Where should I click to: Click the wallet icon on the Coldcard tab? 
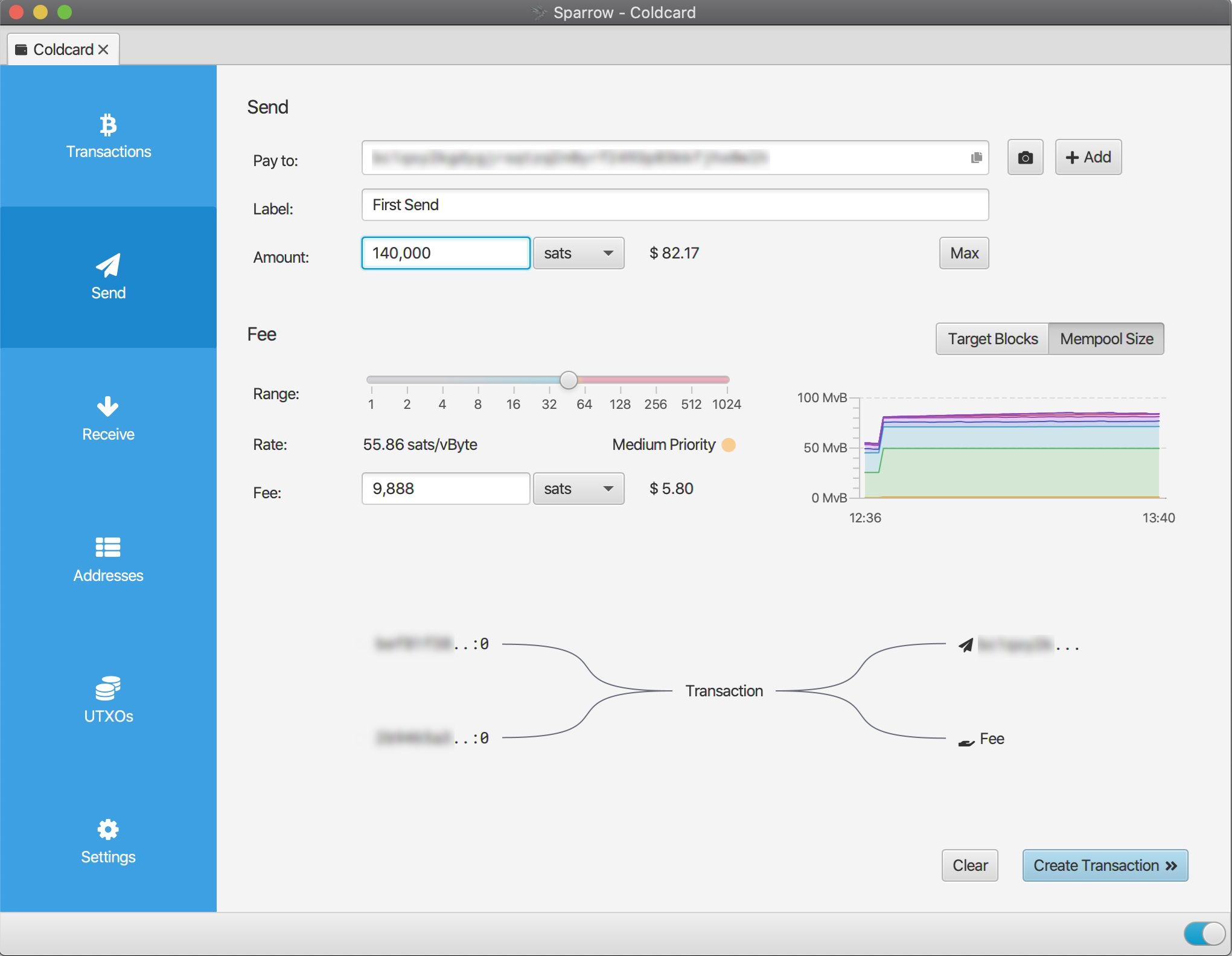pos(21,50)
